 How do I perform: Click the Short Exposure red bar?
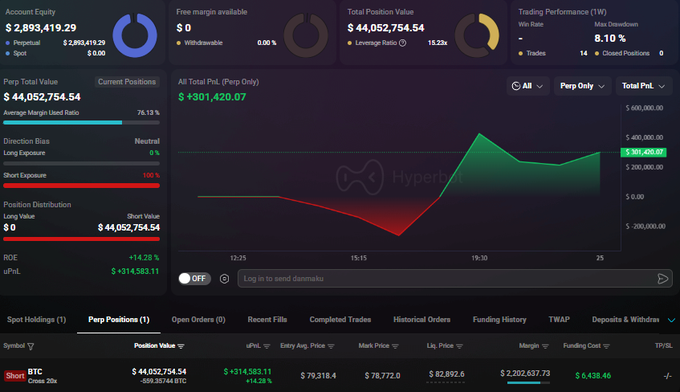pyautogui.click(x=82, y=186)
